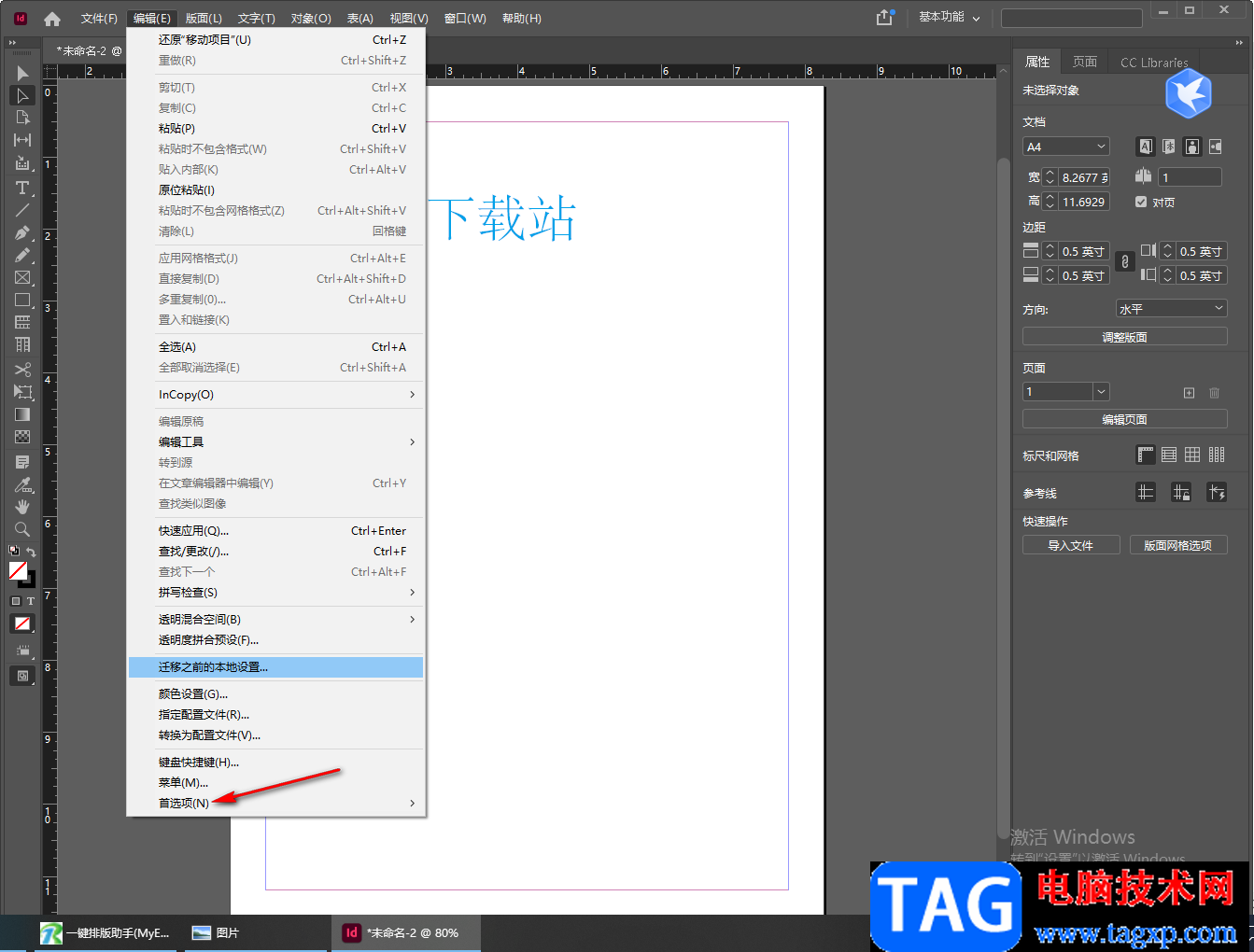Switch to the 页面 panel tab
The height and width of the screenshot is (952, 1254).
click(1085, 62)
